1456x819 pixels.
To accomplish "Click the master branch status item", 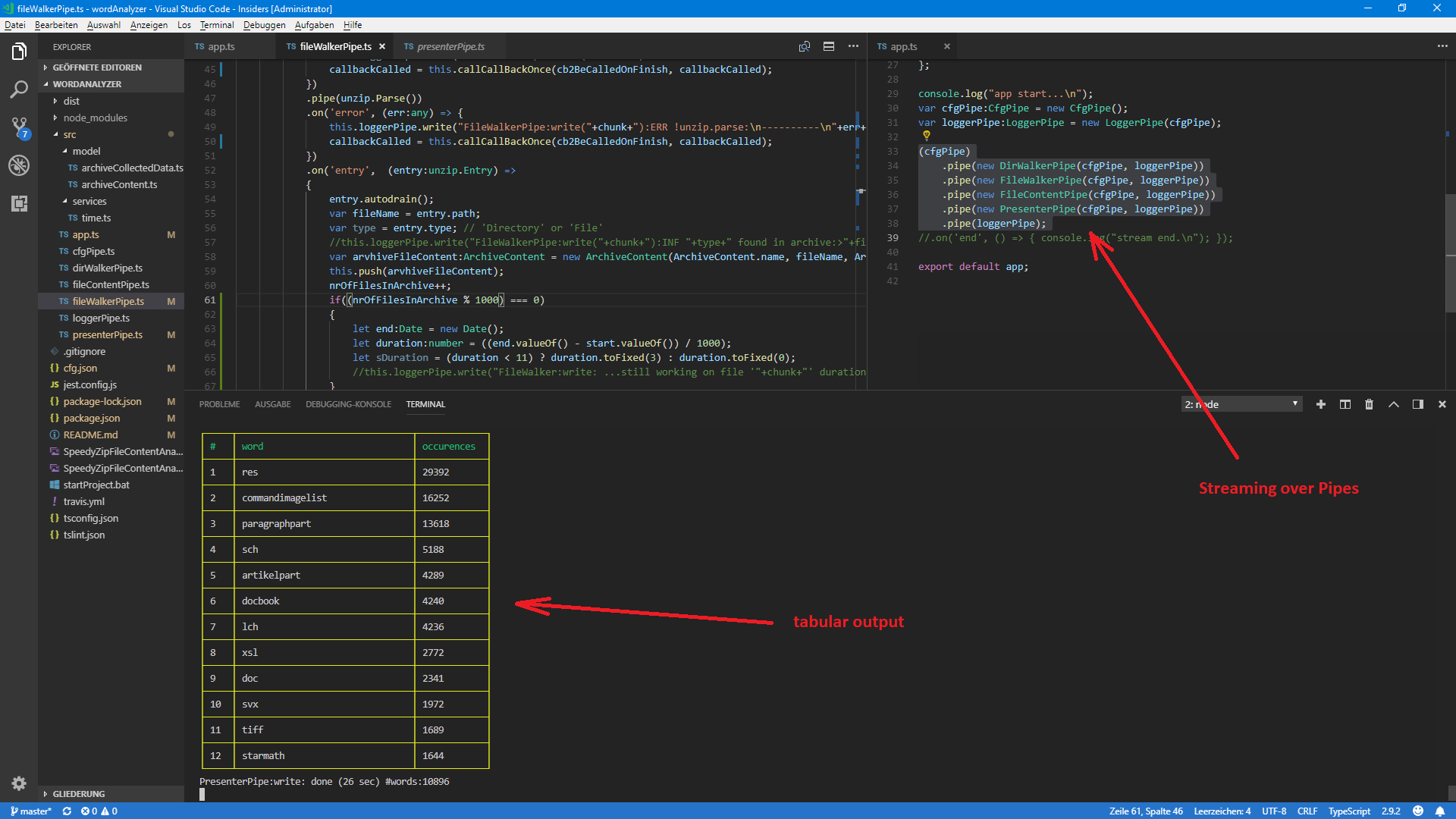I will click(31, 811).
